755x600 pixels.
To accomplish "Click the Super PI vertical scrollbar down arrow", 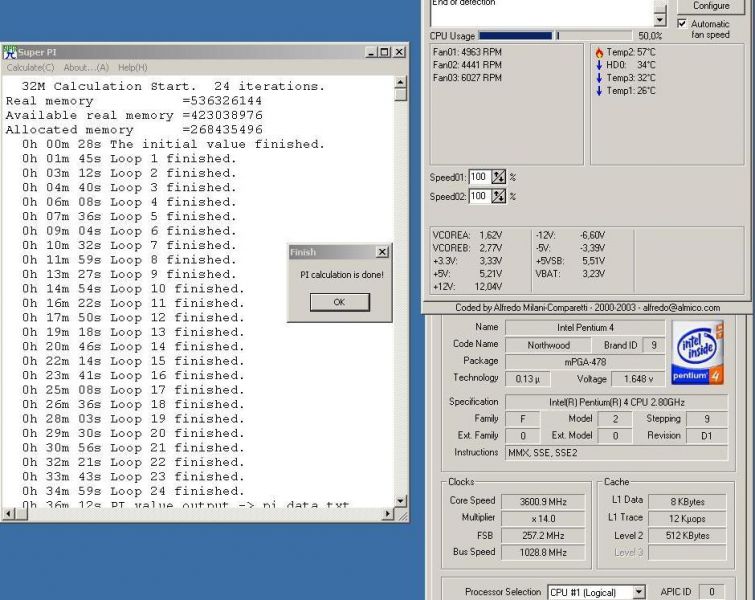I will pyautogui.click(x=400, y=501).
